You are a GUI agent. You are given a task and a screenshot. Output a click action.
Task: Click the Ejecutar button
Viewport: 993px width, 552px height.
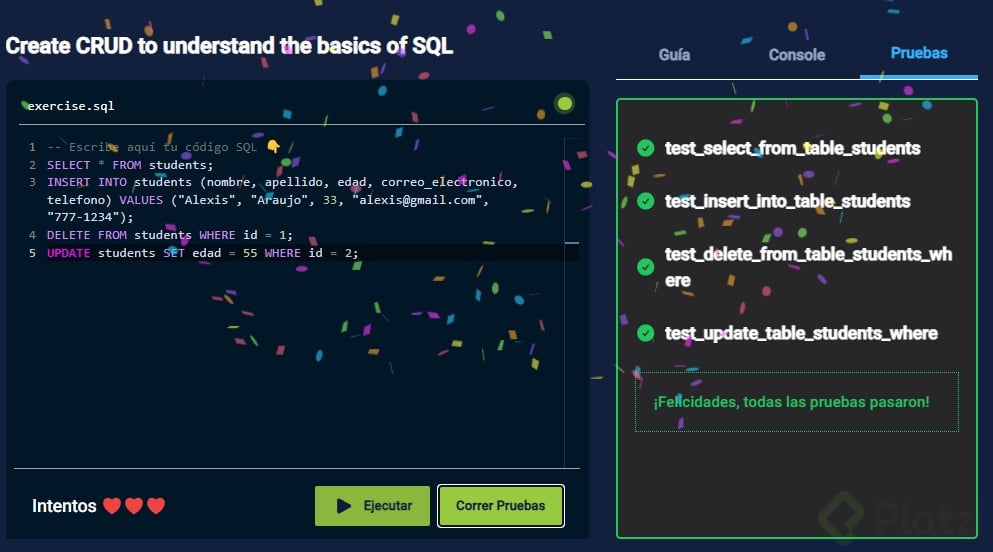click(372, 506)
